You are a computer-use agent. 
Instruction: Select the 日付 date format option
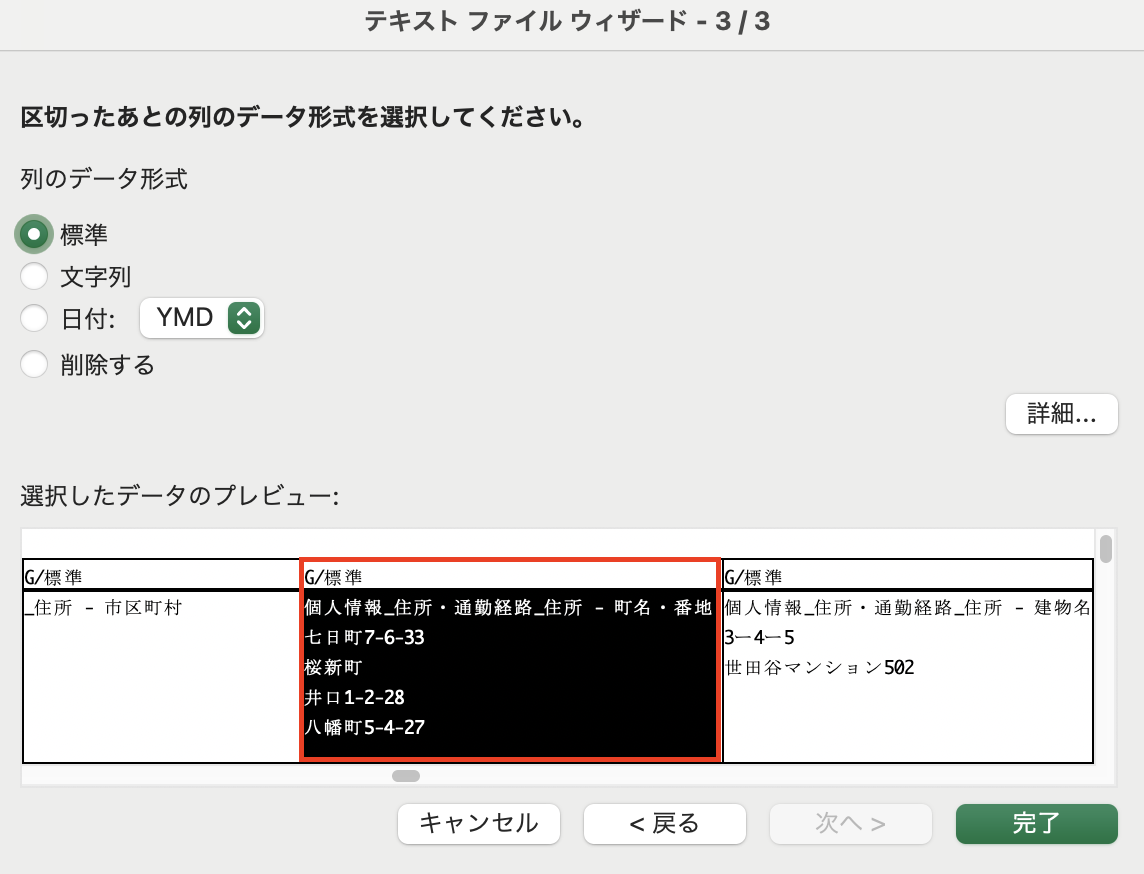tap(33, 318)
